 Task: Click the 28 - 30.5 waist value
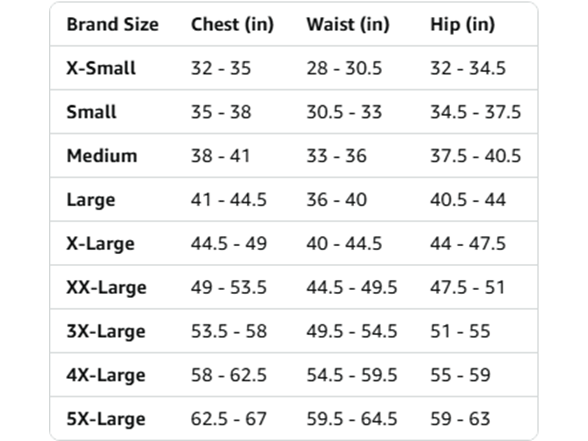(x=344, y=68)
